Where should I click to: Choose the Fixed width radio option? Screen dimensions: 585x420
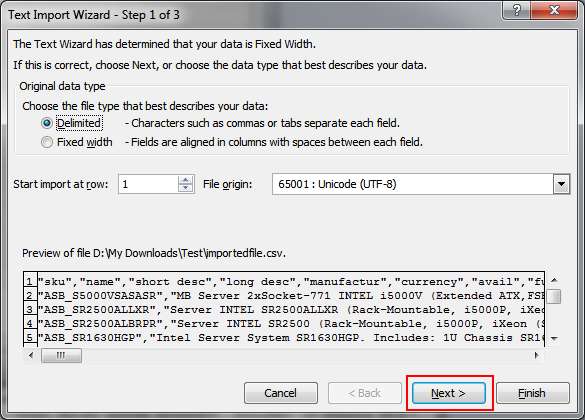pos(47,142)
